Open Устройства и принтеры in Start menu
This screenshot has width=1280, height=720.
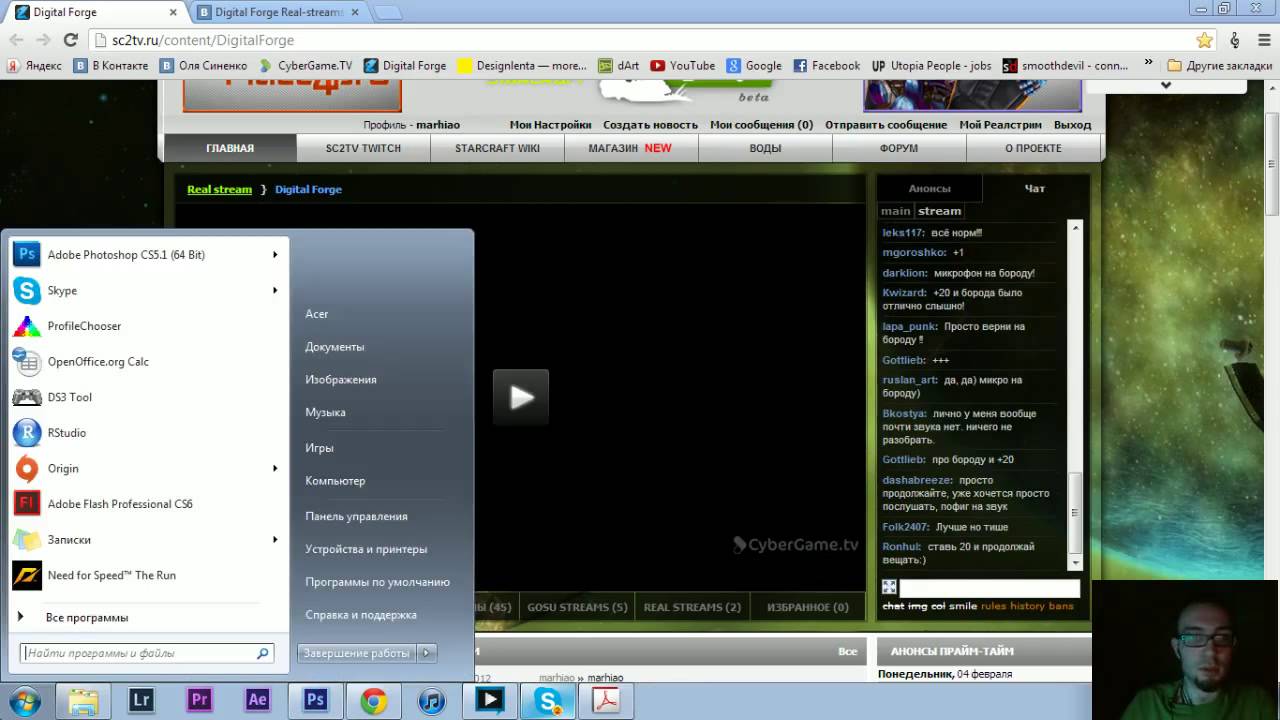click(366, 549)
